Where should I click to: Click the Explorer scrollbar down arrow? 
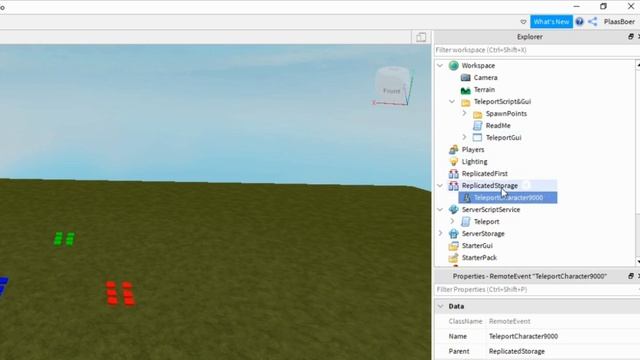click(638, 261)
